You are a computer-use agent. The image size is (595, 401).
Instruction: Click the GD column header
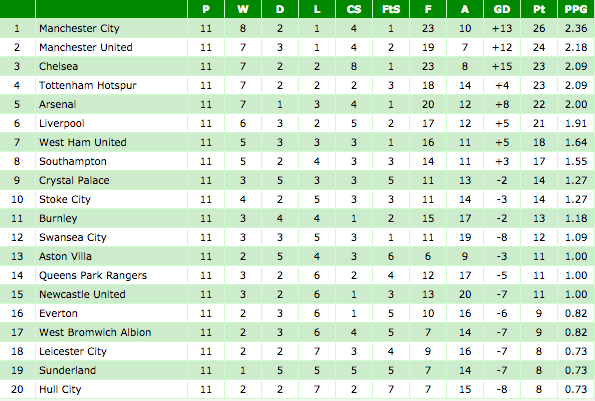click(x=502, y=9)
